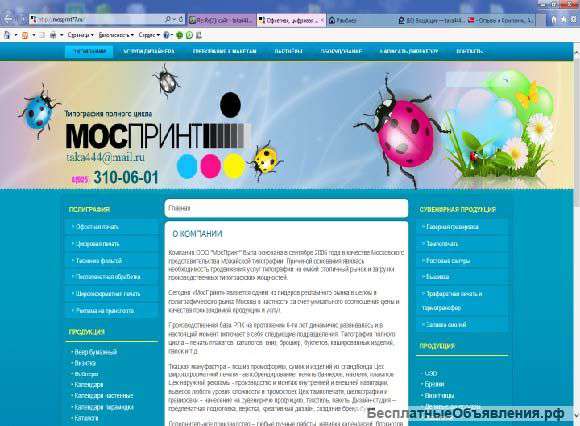This screenshot has height=426, width=580.
Task: Switch to the 'Отзывы' tab
Action: tap(500, 20)
